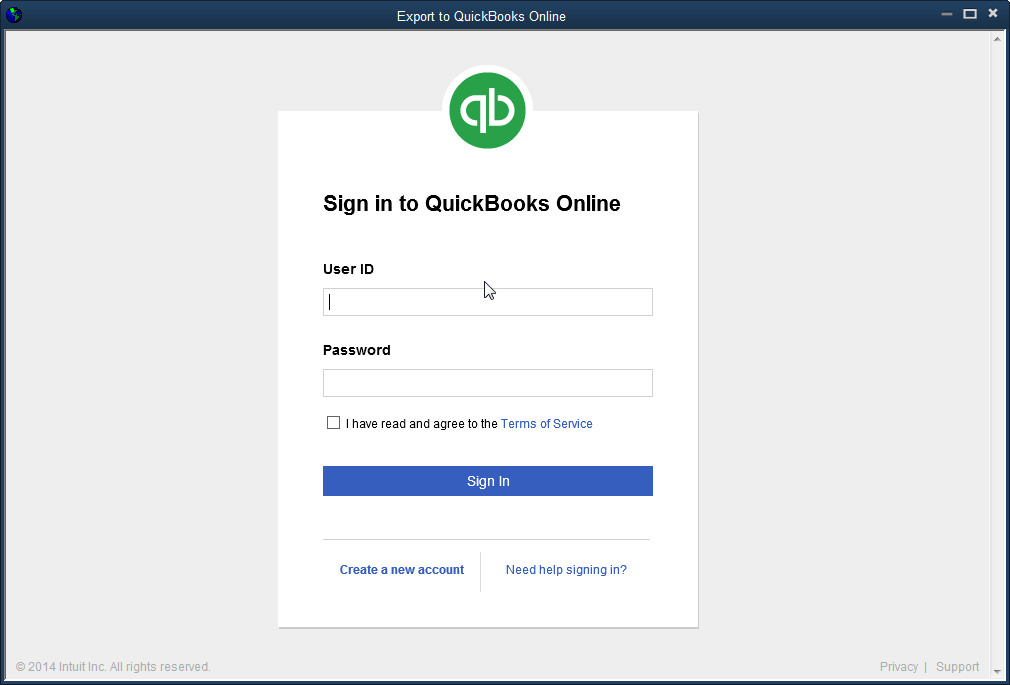This screenshot has height=685, width=1010.
Task: Click the Support link
Action: click(957, 666)
